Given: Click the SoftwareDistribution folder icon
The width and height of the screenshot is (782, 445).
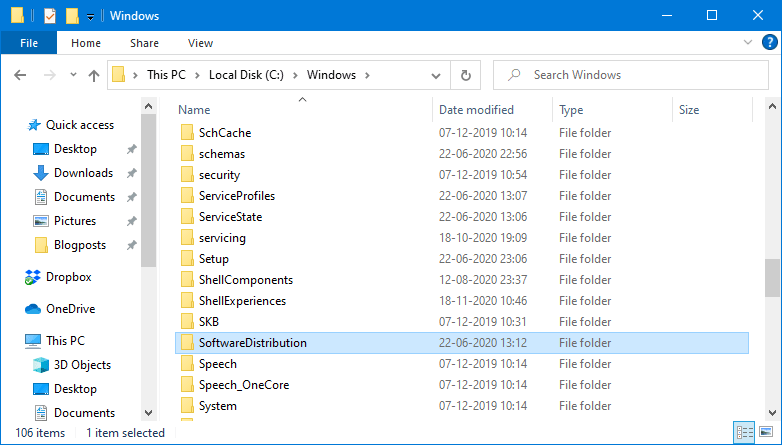Looking at the screenshot, I should point(187,343).
